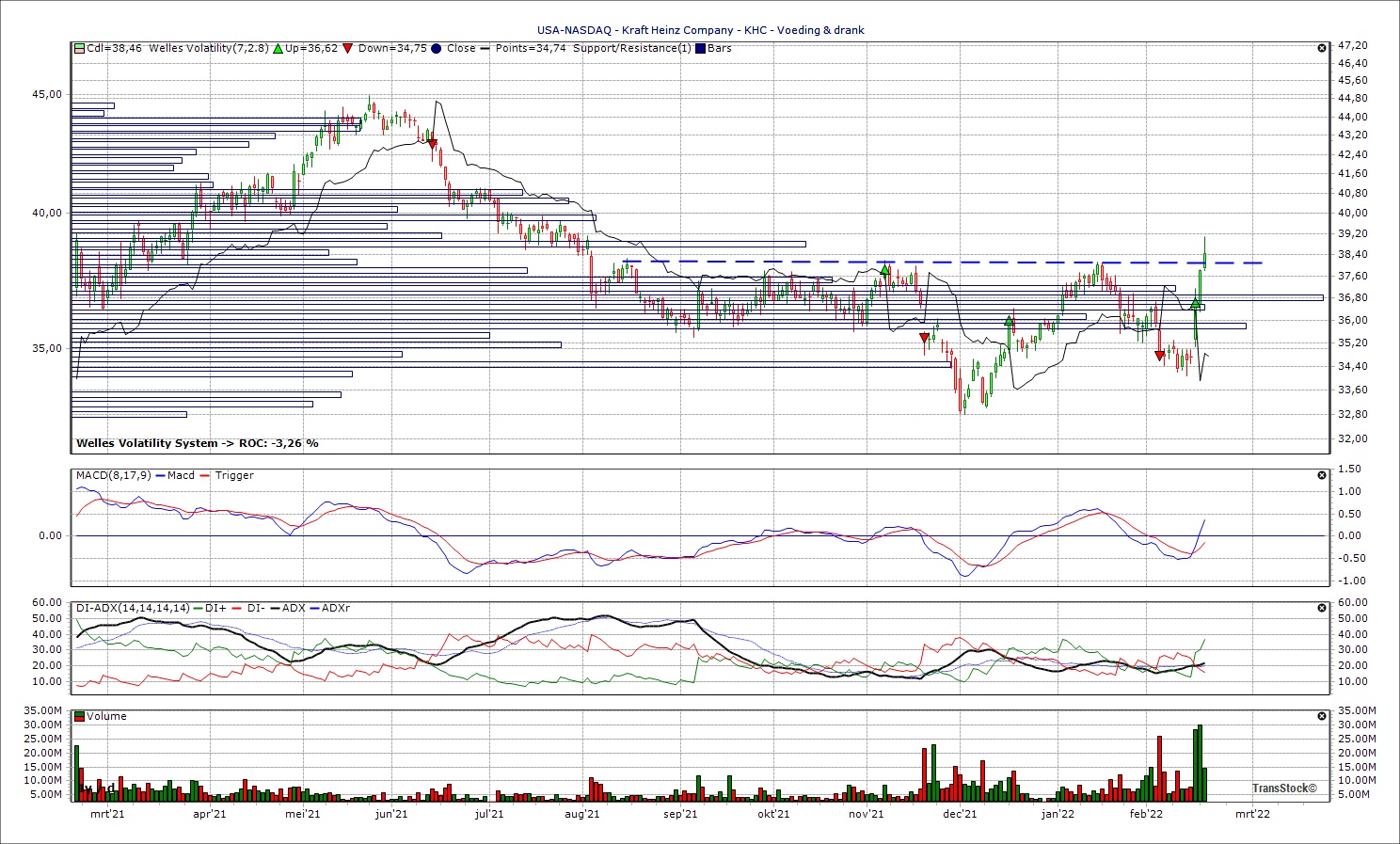Click the tall red volume bar in February 2022
1400x844 pixels.
click(x=1160, y=769)
